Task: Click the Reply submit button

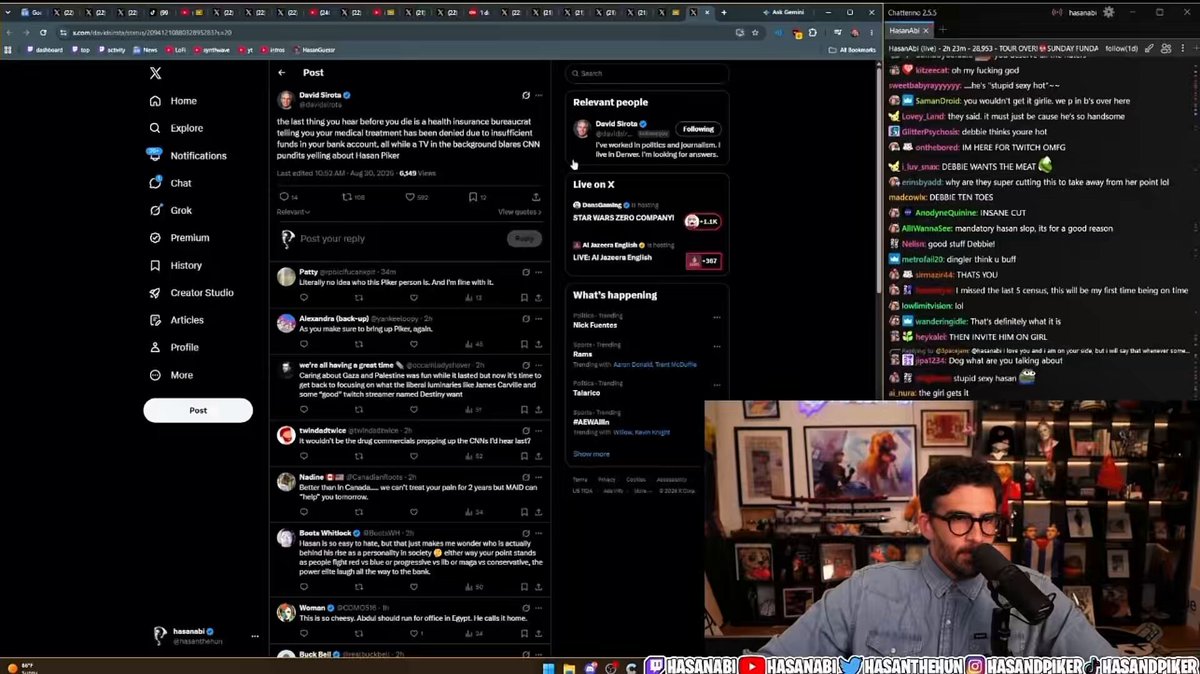Action: coord(525,238)
